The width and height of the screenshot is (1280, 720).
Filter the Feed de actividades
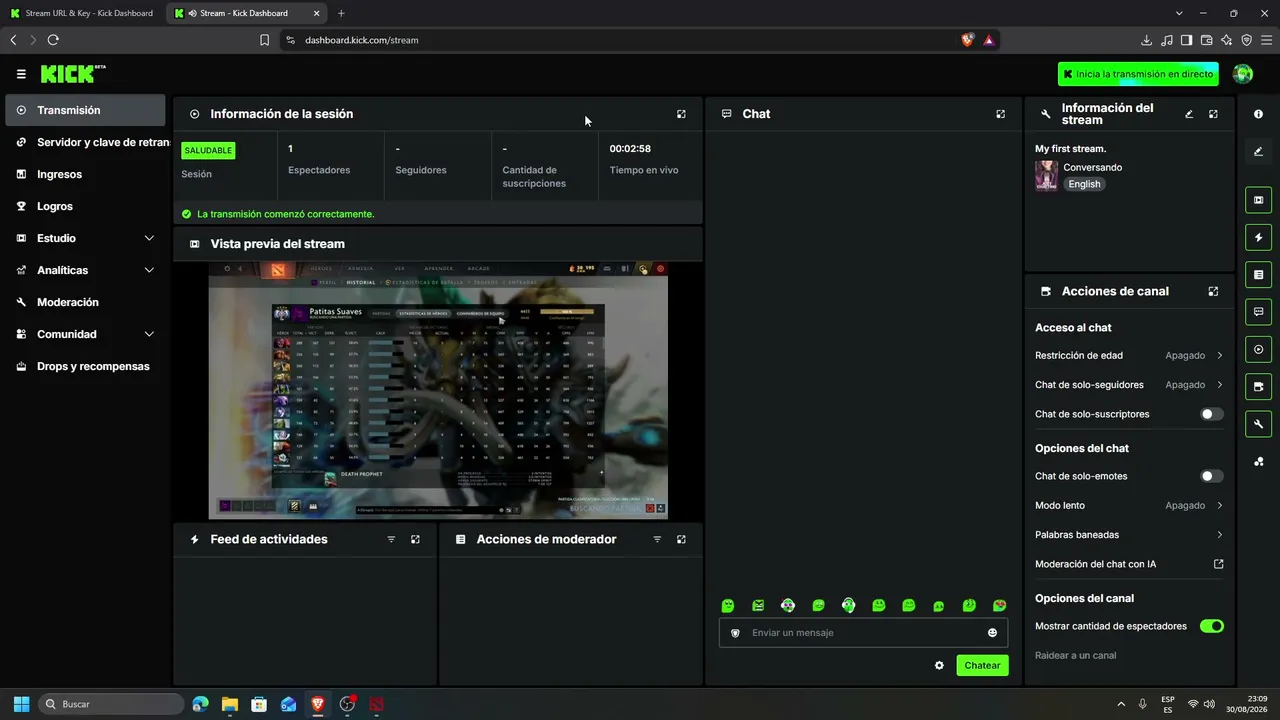click(x=391, y=539)
